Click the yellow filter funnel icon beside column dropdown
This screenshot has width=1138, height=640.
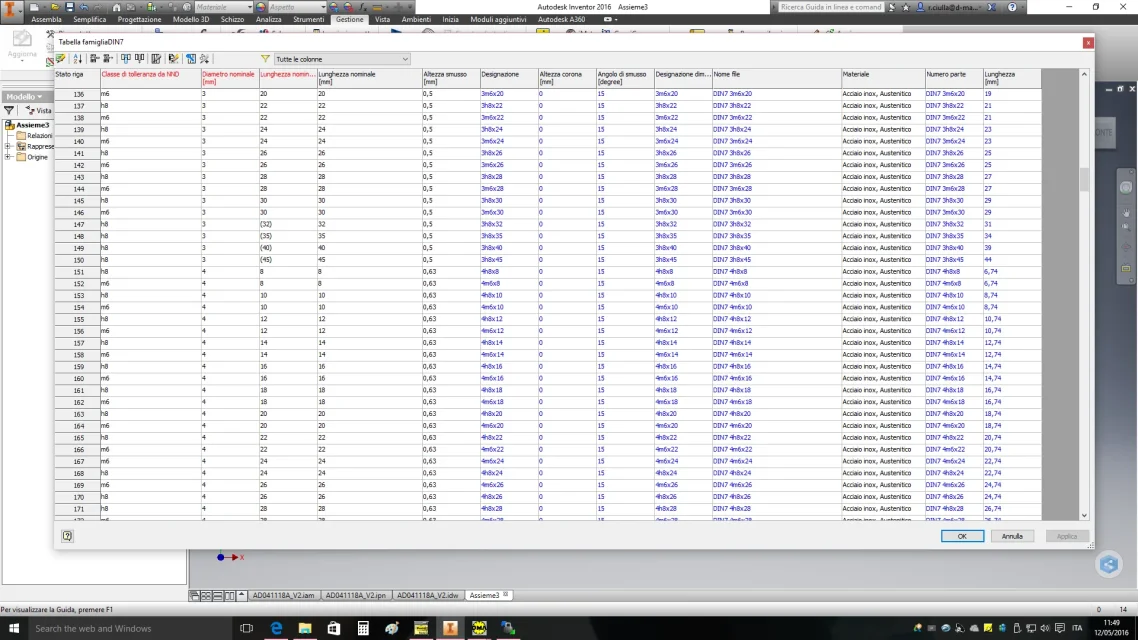pyautogui.click(x=265, y=59)
